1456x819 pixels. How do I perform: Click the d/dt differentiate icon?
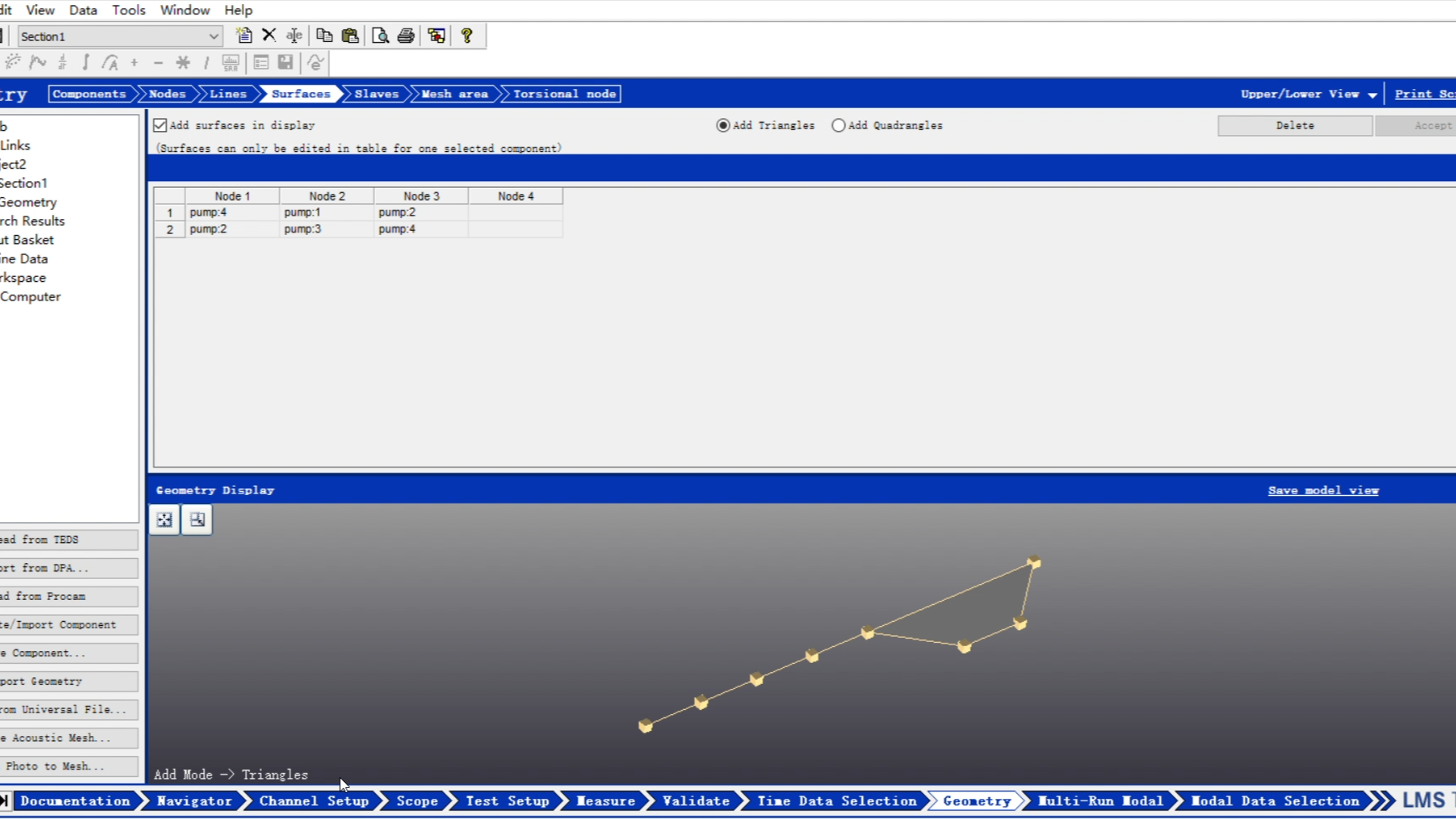[62, 62]
